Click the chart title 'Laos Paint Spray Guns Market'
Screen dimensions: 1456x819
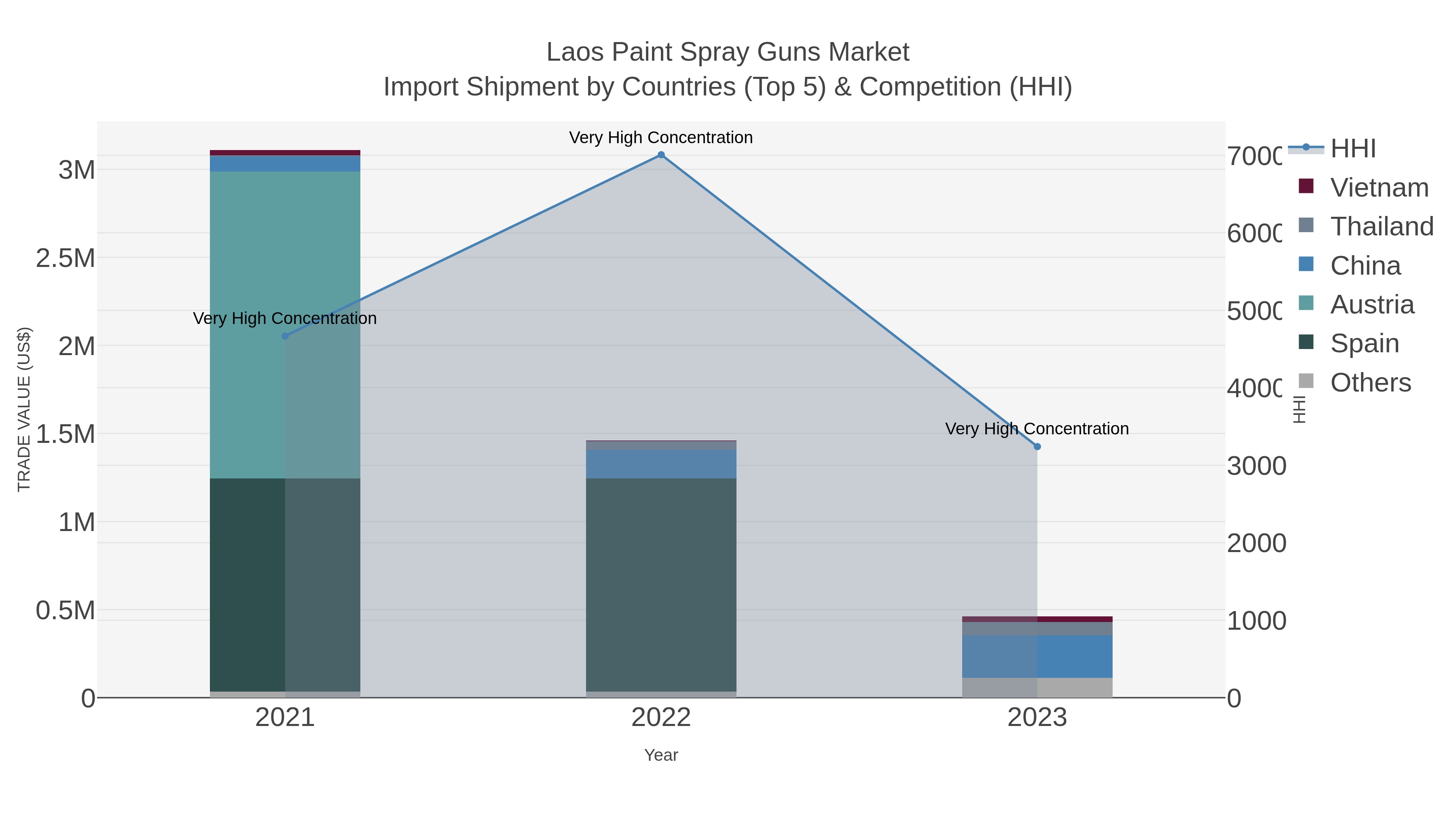pos(728,52)
